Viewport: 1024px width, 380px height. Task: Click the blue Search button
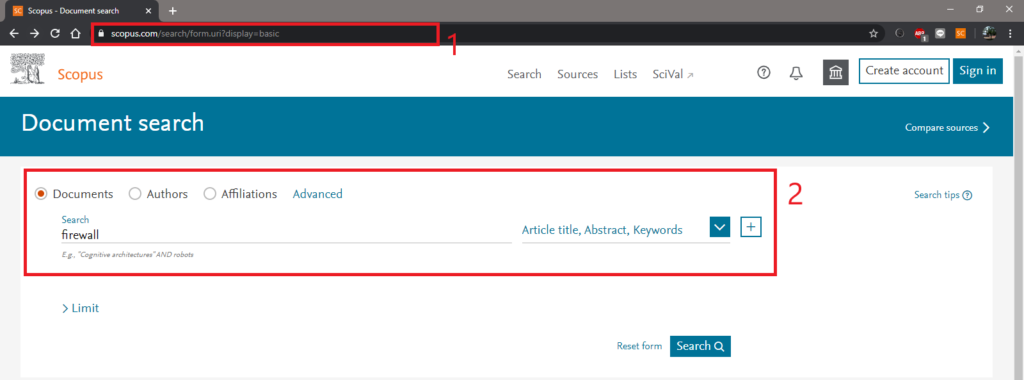[700, 346]
